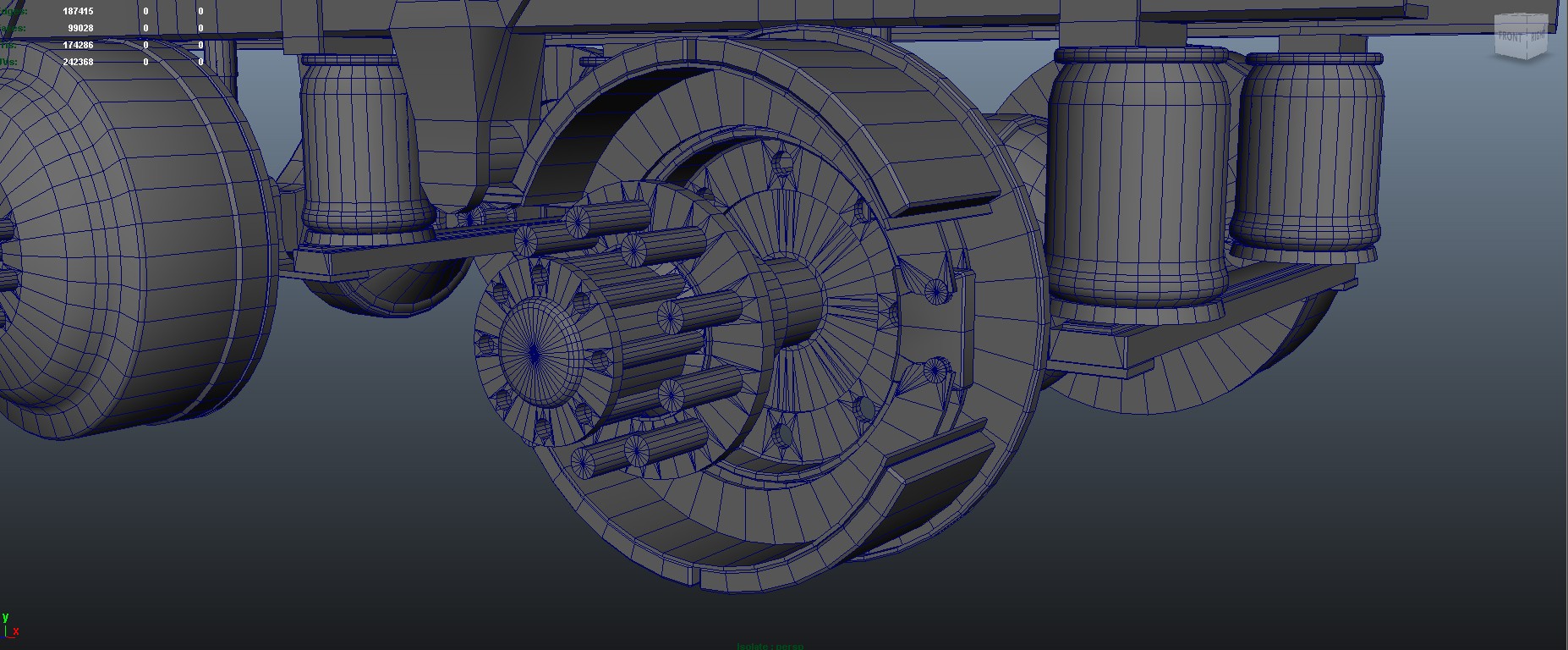The height and width of the screenshot is (650, 1568).
Task: Select the far-right air spring bellows
Action: click(x=1307, y=152)
